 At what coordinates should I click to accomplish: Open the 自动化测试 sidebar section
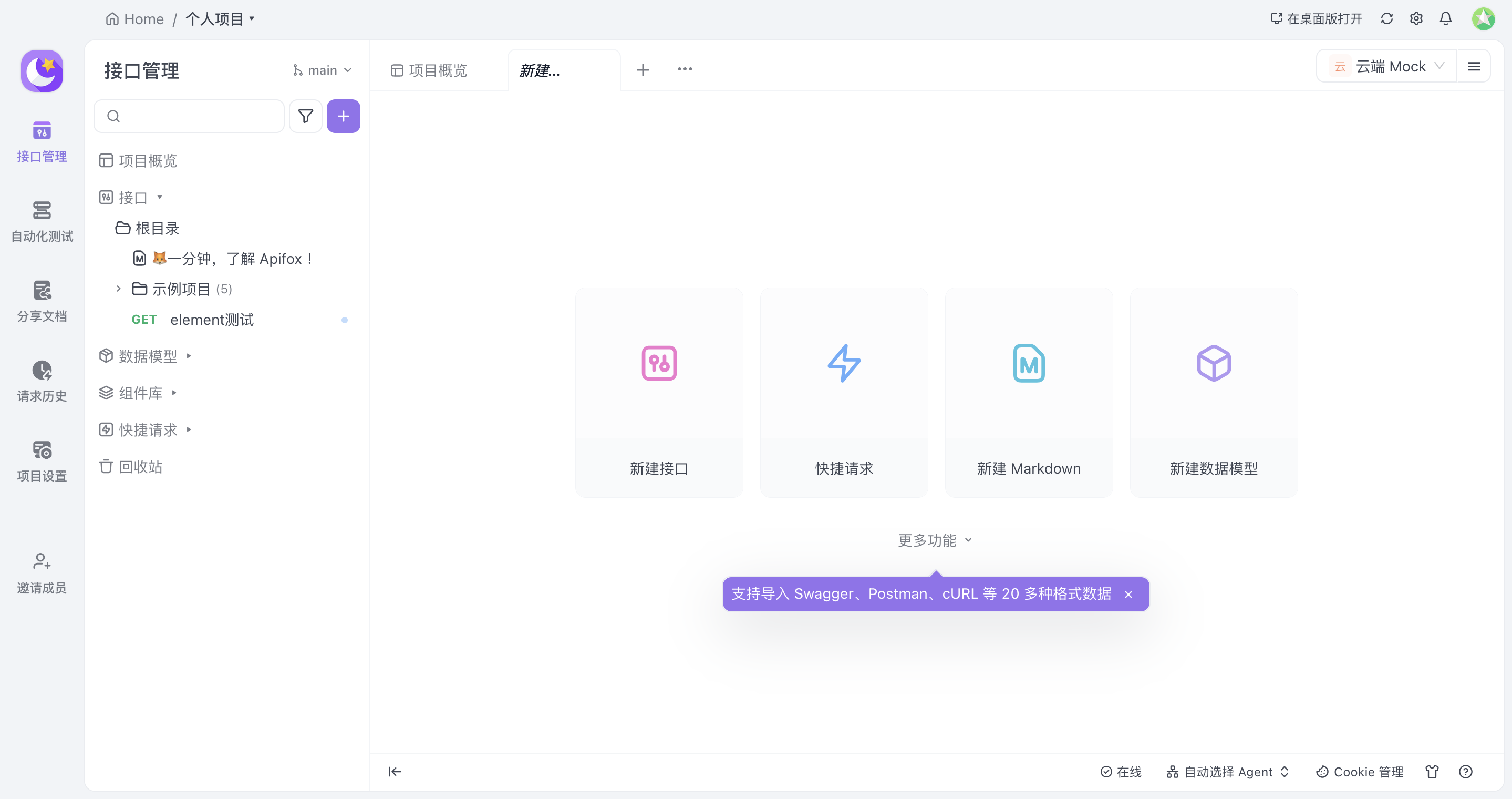click(x=42, y=221)
